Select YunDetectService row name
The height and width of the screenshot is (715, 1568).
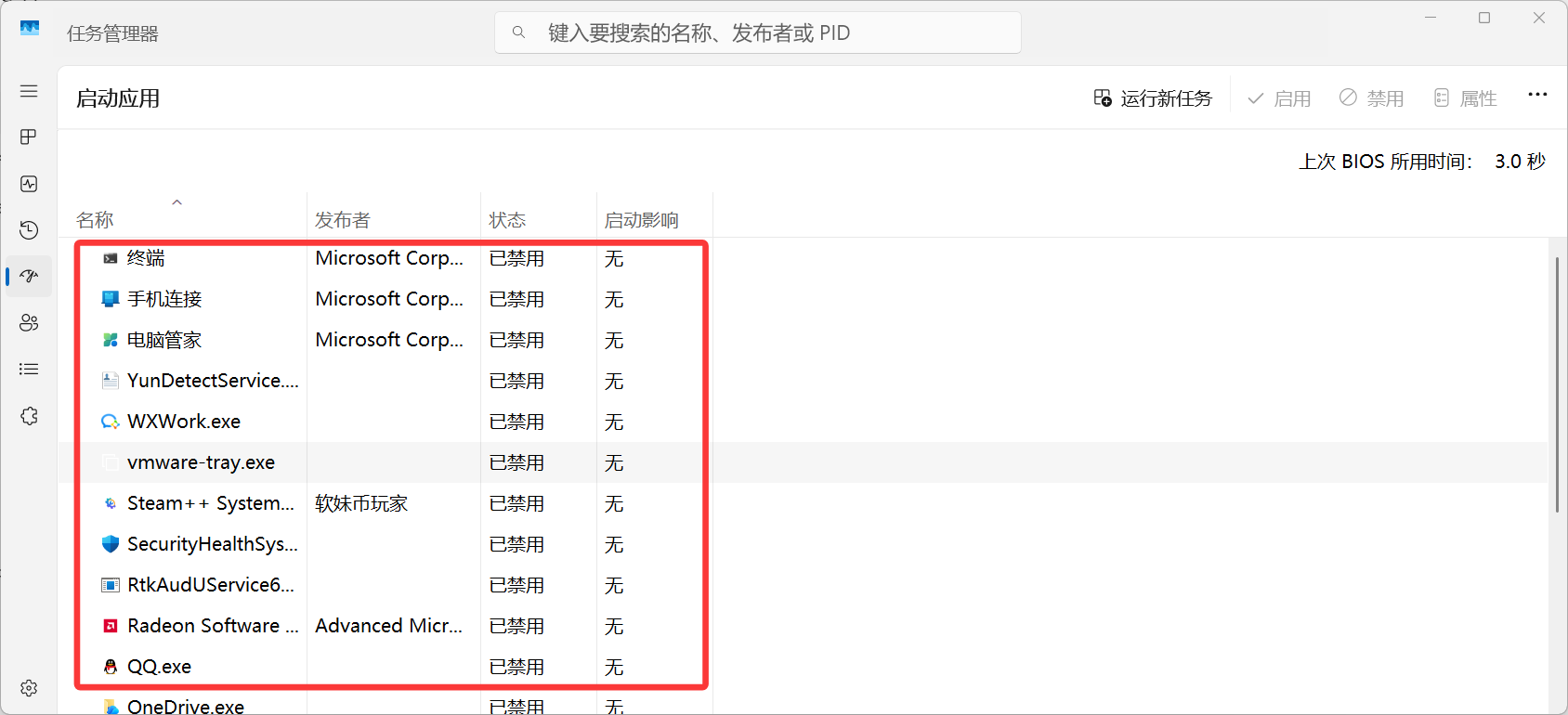point(213,381)
